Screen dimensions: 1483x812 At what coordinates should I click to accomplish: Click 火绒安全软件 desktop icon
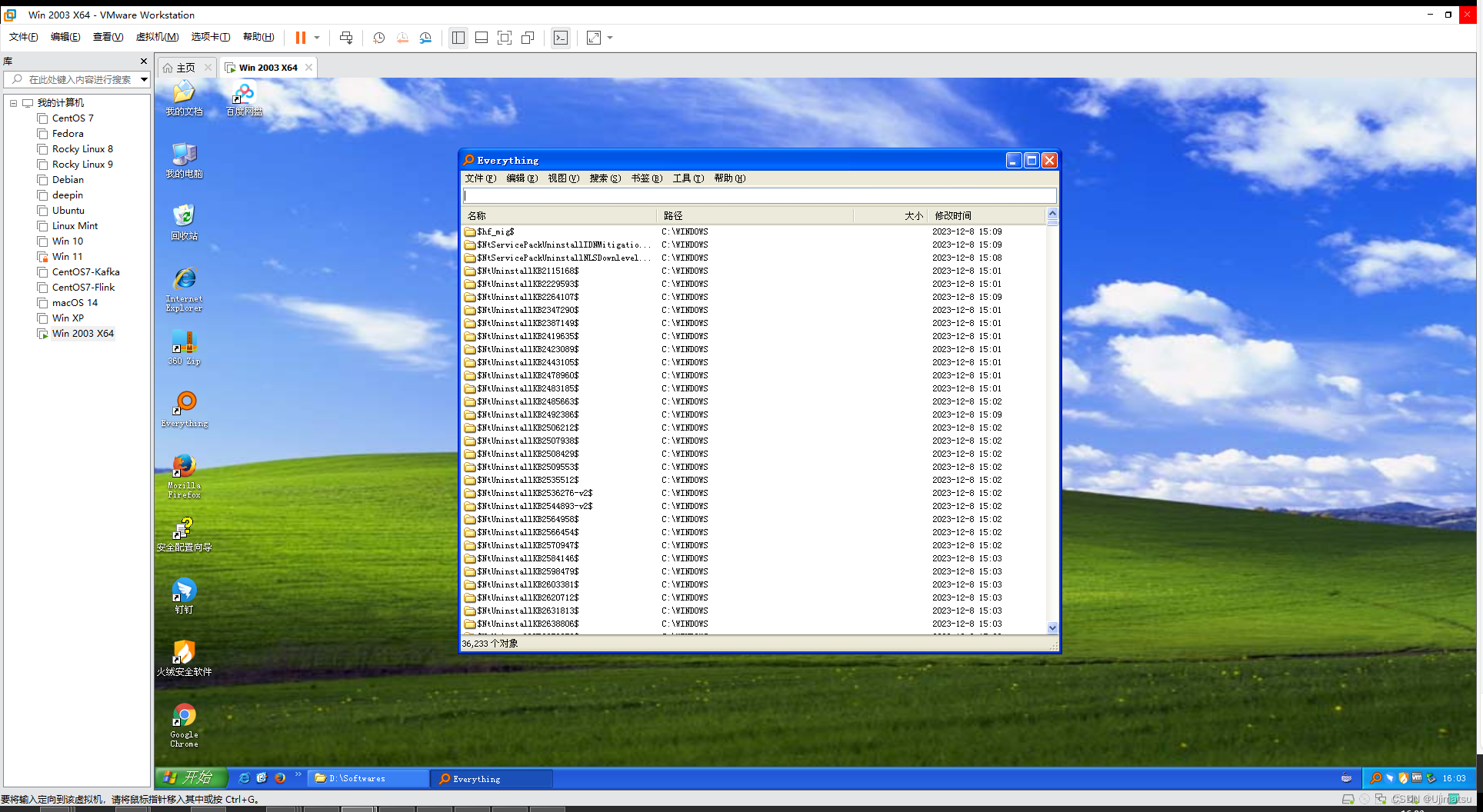tap(184, 659)
